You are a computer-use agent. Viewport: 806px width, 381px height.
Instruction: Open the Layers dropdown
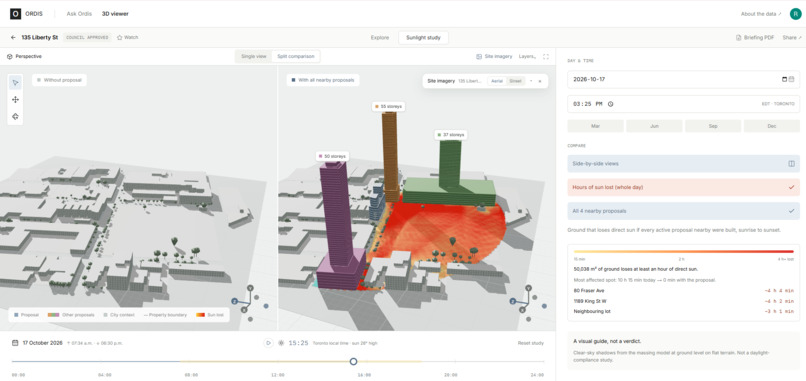(x=527, y=57)
